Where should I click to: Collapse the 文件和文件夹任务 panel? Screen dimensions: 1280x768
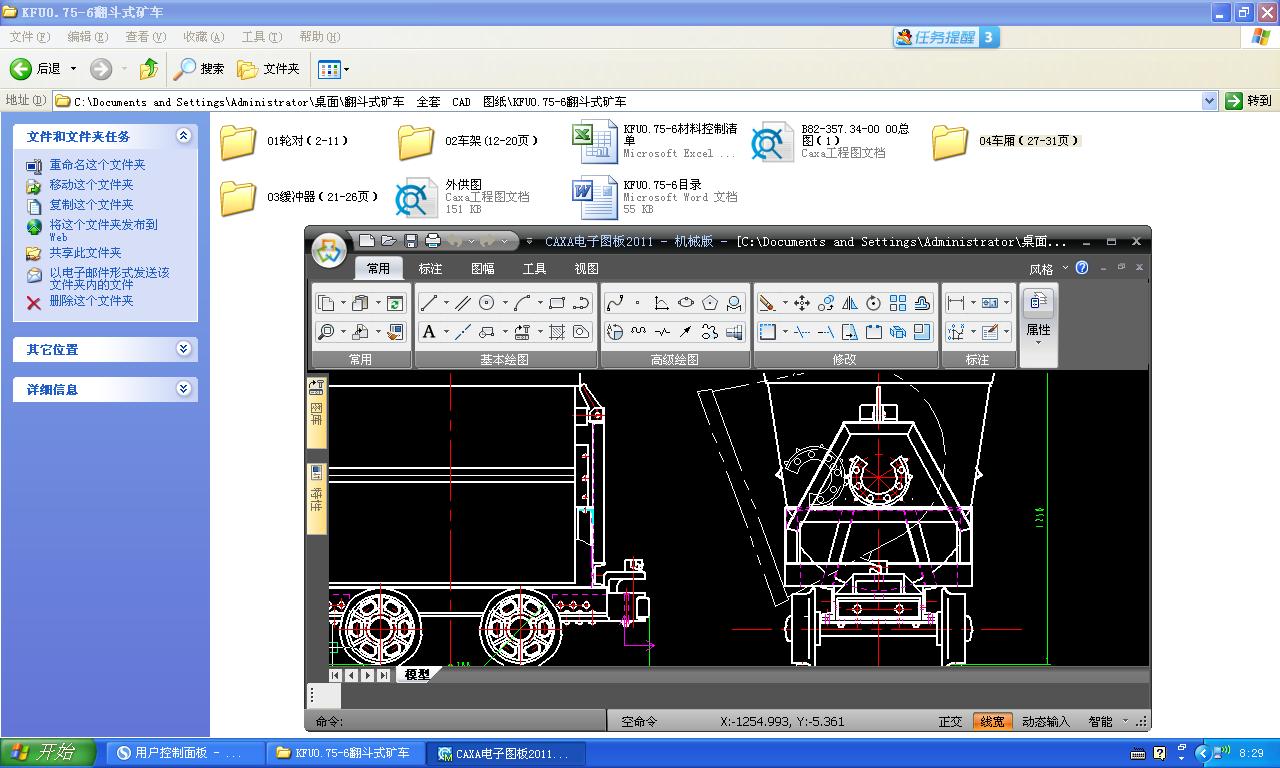pos(183,136)
